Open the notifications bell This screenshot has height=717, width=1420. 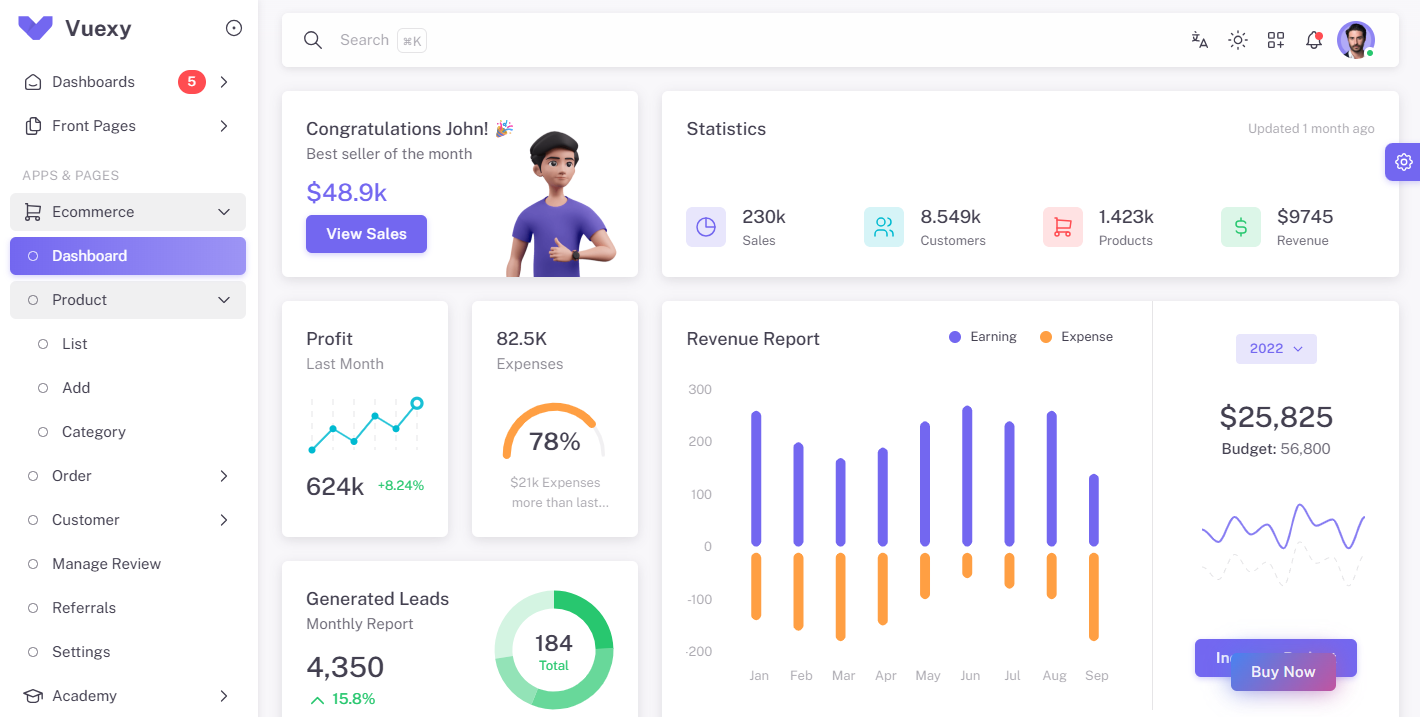(x=1314, y=40)
